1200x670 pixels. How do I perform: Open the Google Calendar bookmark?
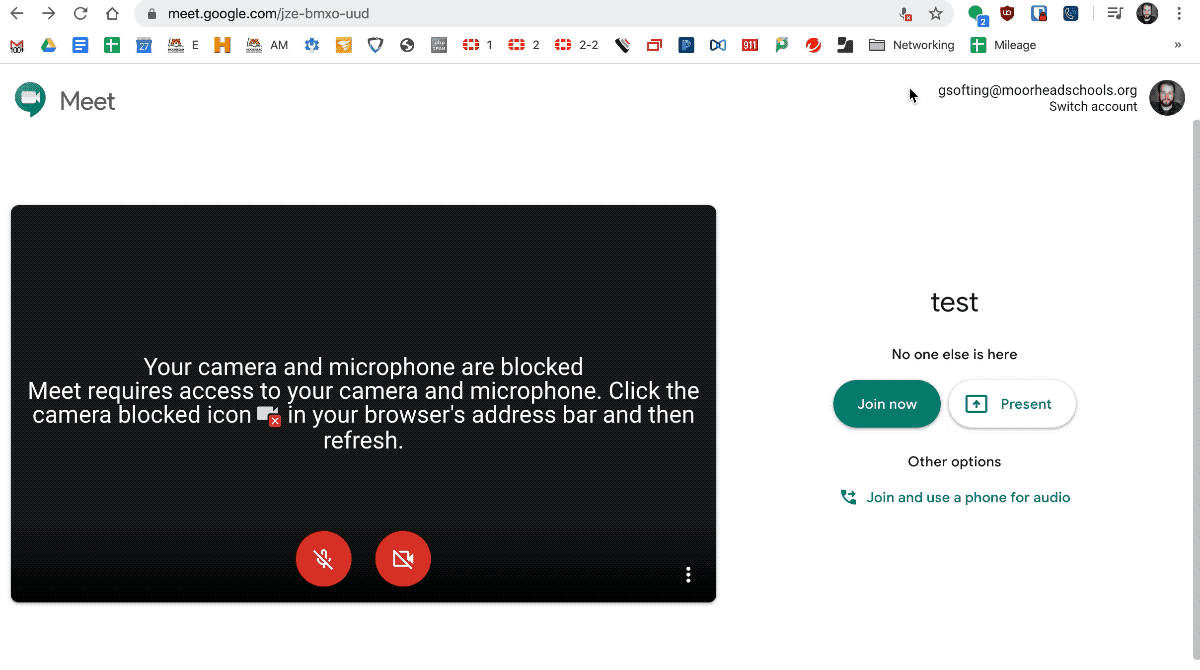144,45
